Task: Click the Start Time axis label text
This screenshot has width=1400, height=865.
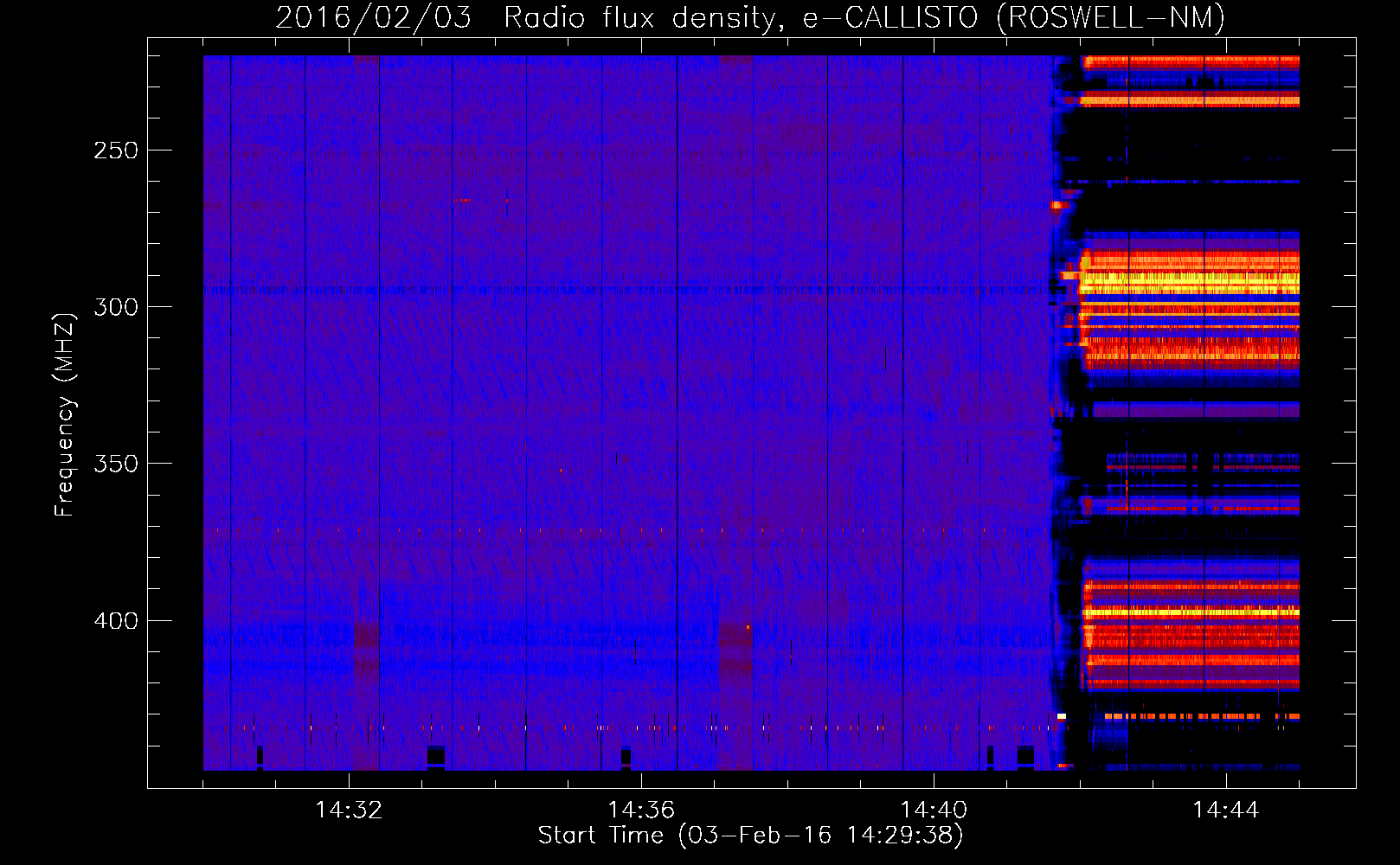Action: pos(750,836)
